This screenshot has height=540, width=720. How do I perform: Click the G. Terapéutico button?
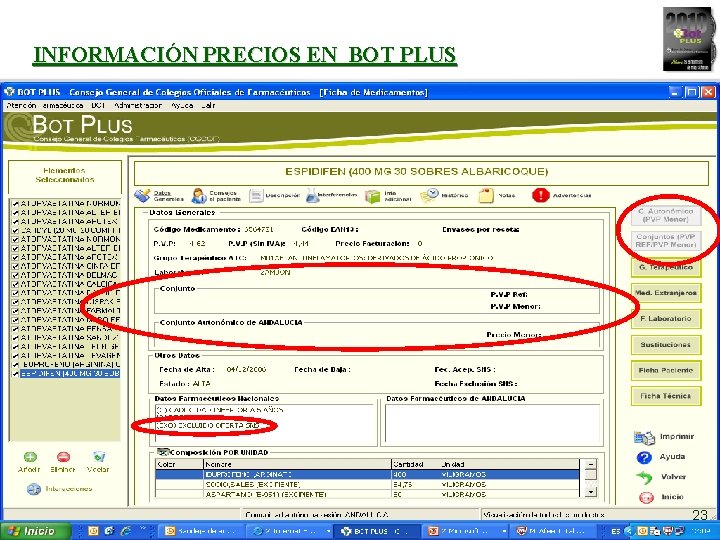(x=666, y=267)
